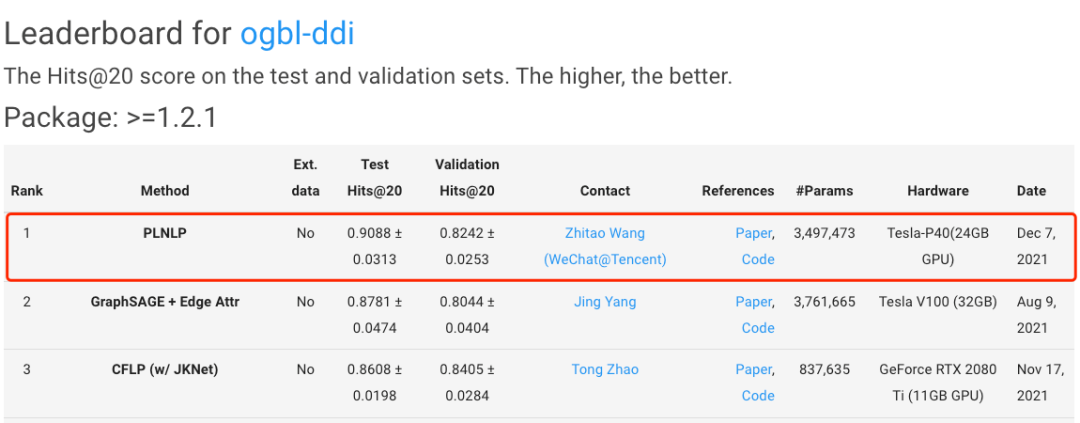Click the Test Hits@20 column header
1080x423 pixels.
tap(375, 177)
